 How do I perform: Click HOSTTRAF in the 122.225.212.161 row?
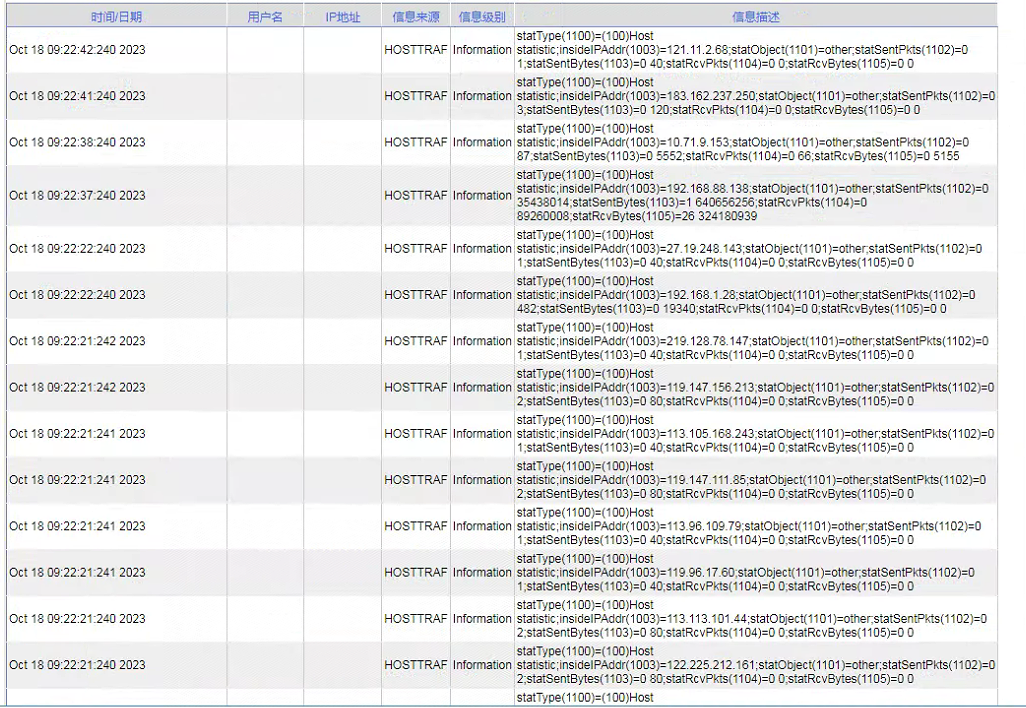[416, 665]
